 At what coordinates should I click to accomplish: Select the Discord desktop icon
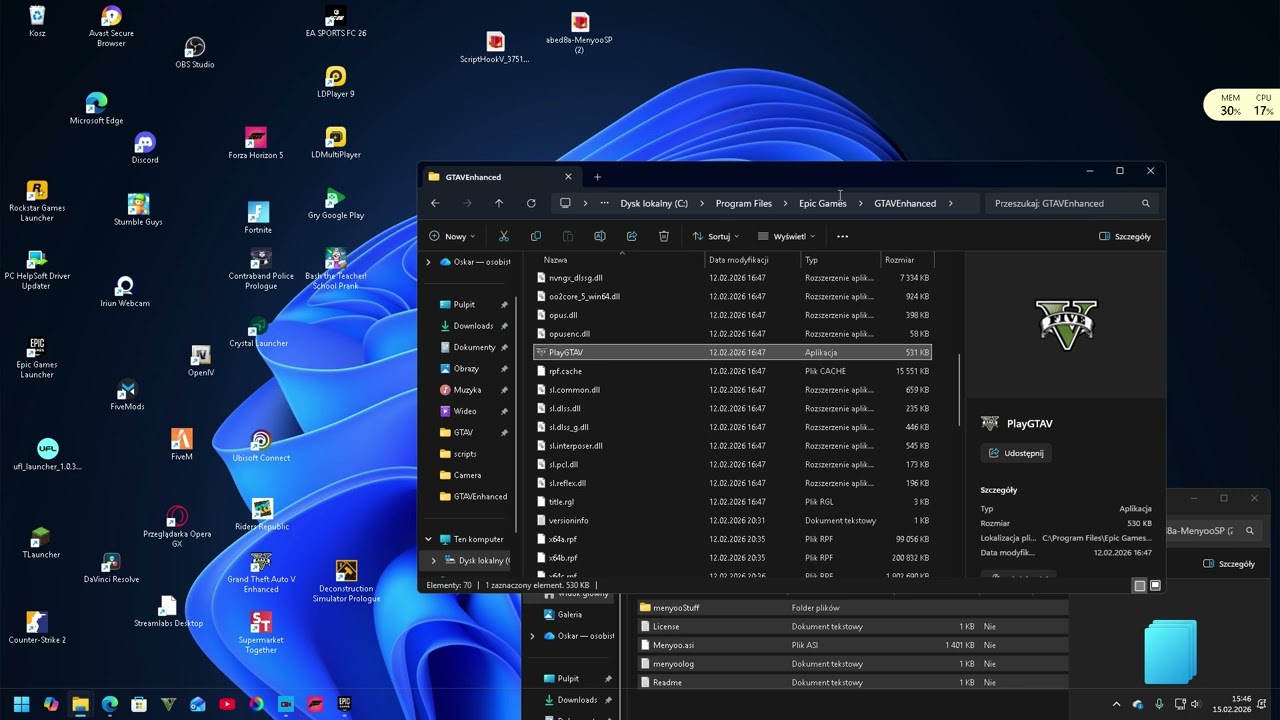(145, 148)
